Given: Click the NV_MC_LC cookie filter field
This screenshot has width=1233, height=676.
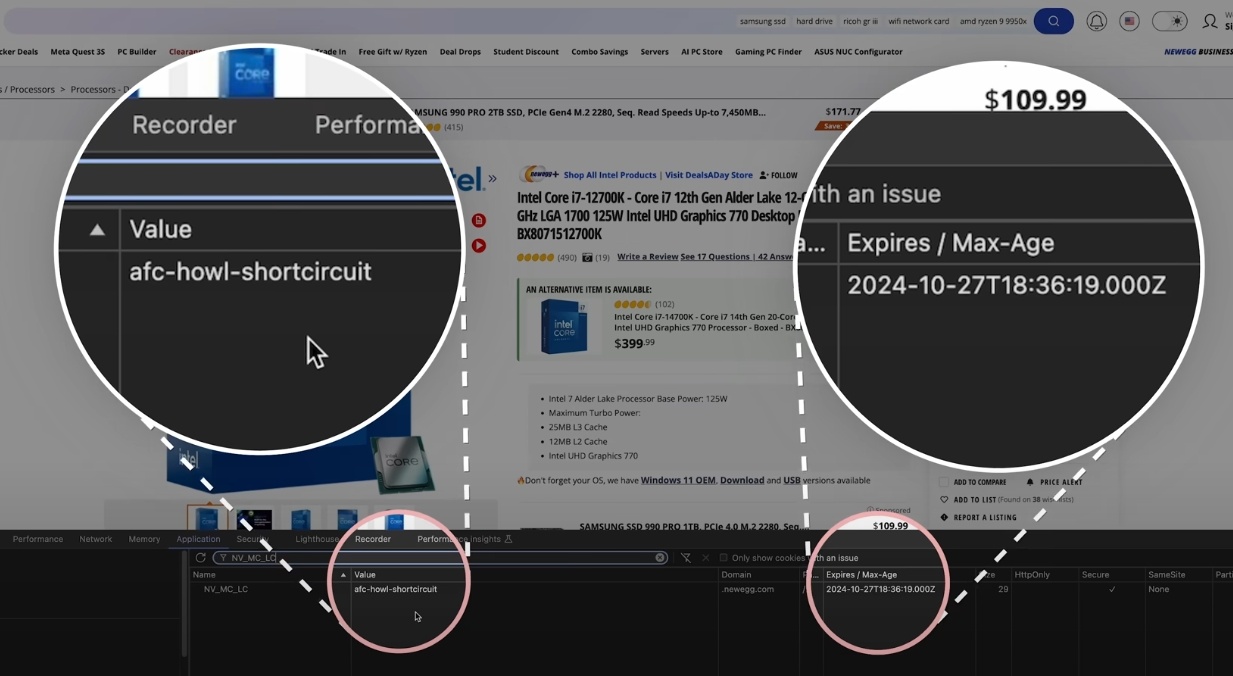Looking at the screenshot, I should [440, 558].
